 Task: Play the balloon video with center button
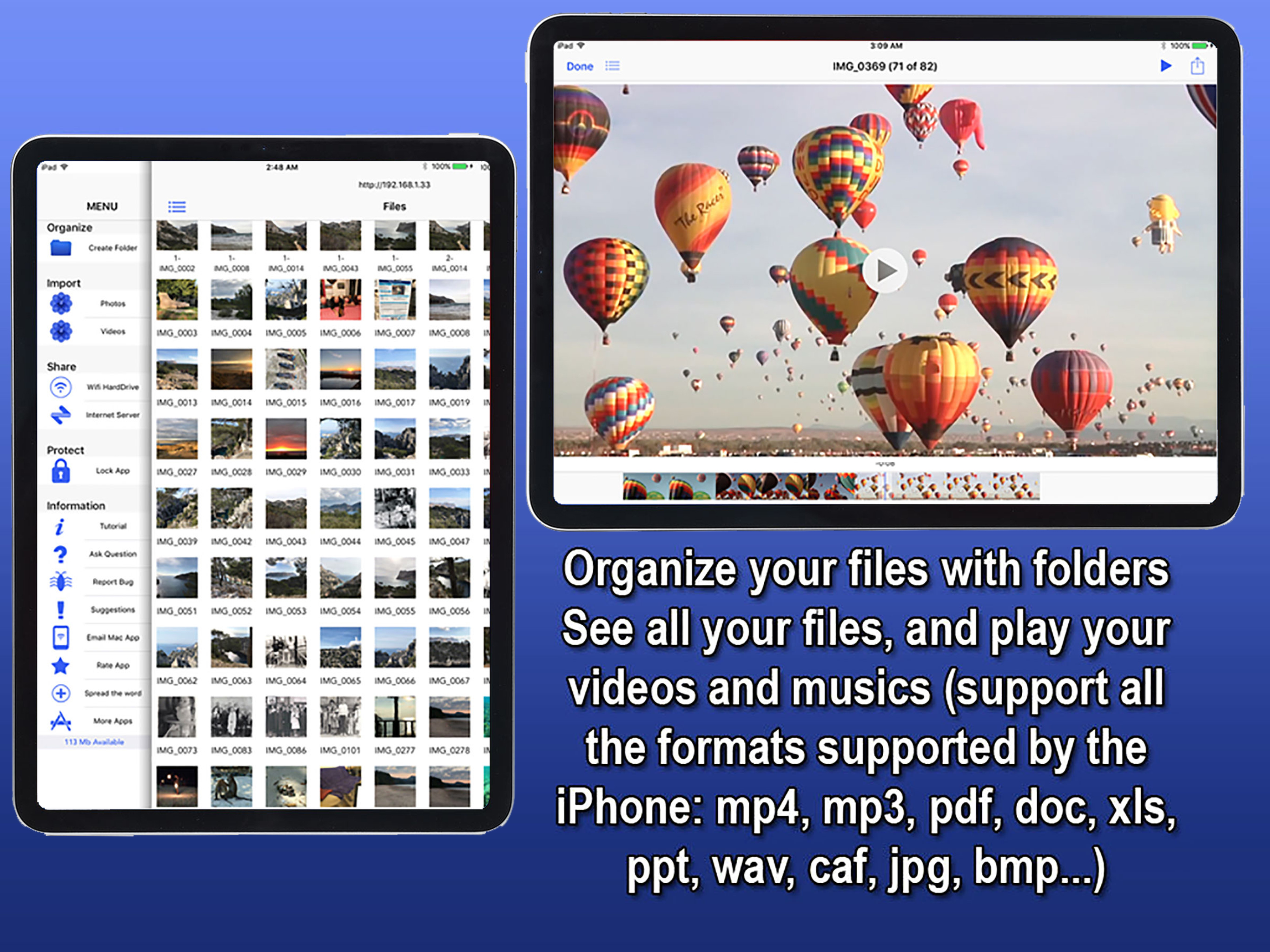[884, 271]
